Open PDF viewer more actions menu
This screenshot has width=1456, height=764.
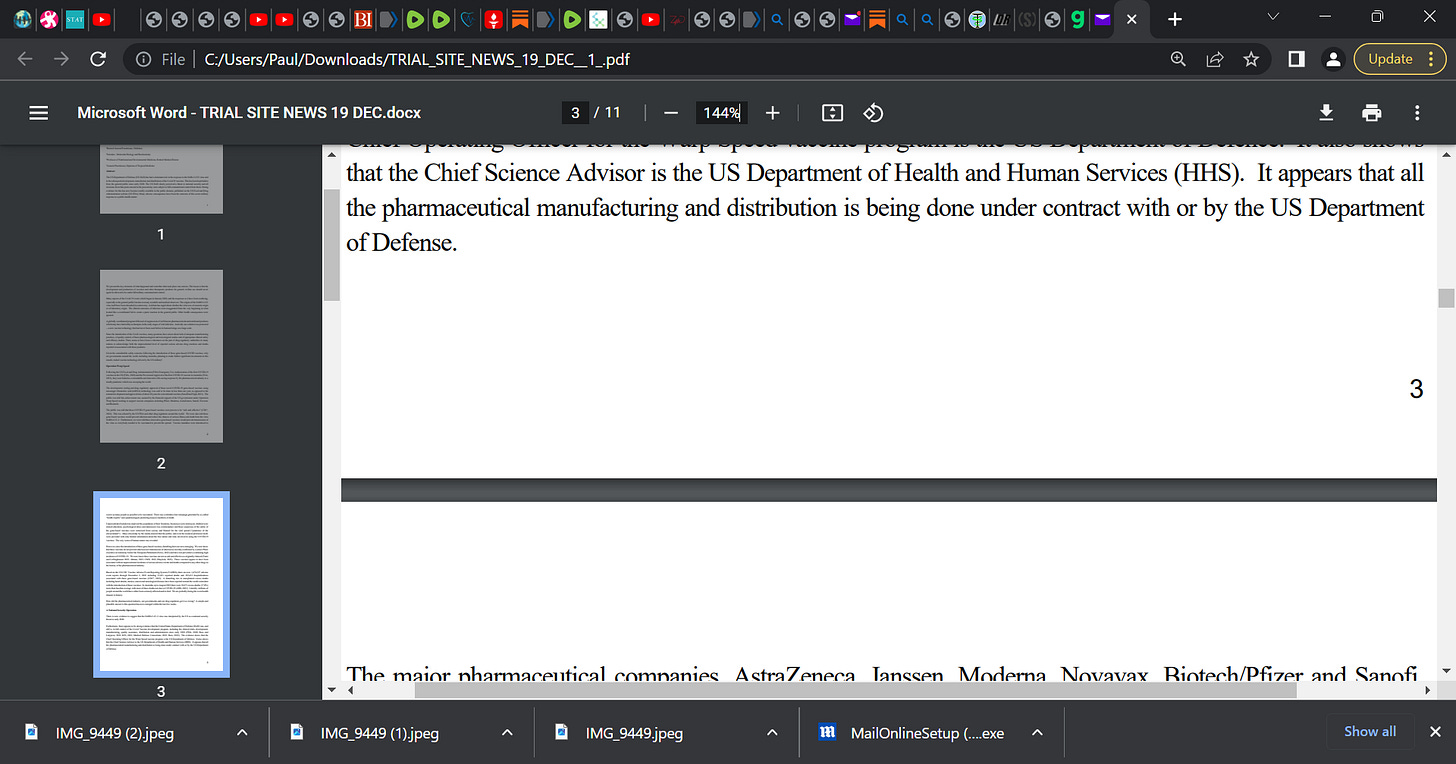tap(1417, 113)
